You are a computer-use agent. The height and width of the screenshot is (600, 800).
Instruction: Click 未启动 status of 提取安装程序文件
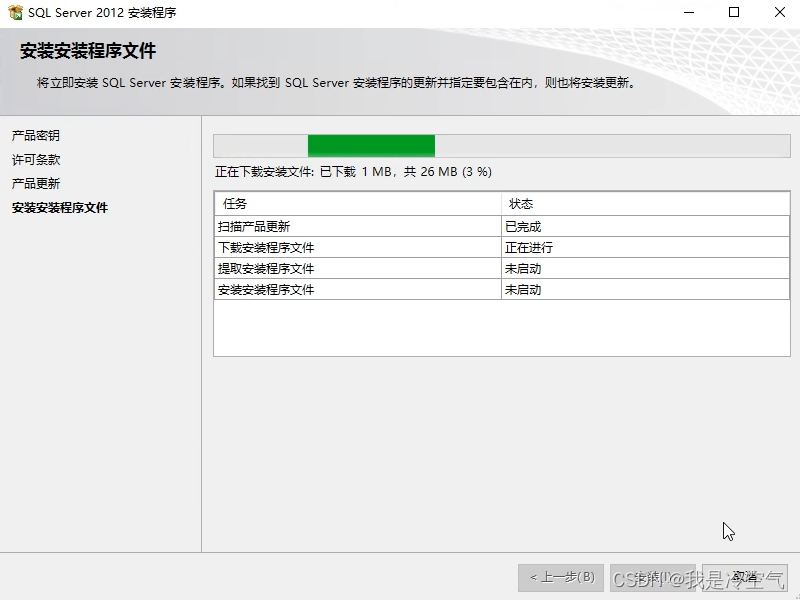coord(645,268)
